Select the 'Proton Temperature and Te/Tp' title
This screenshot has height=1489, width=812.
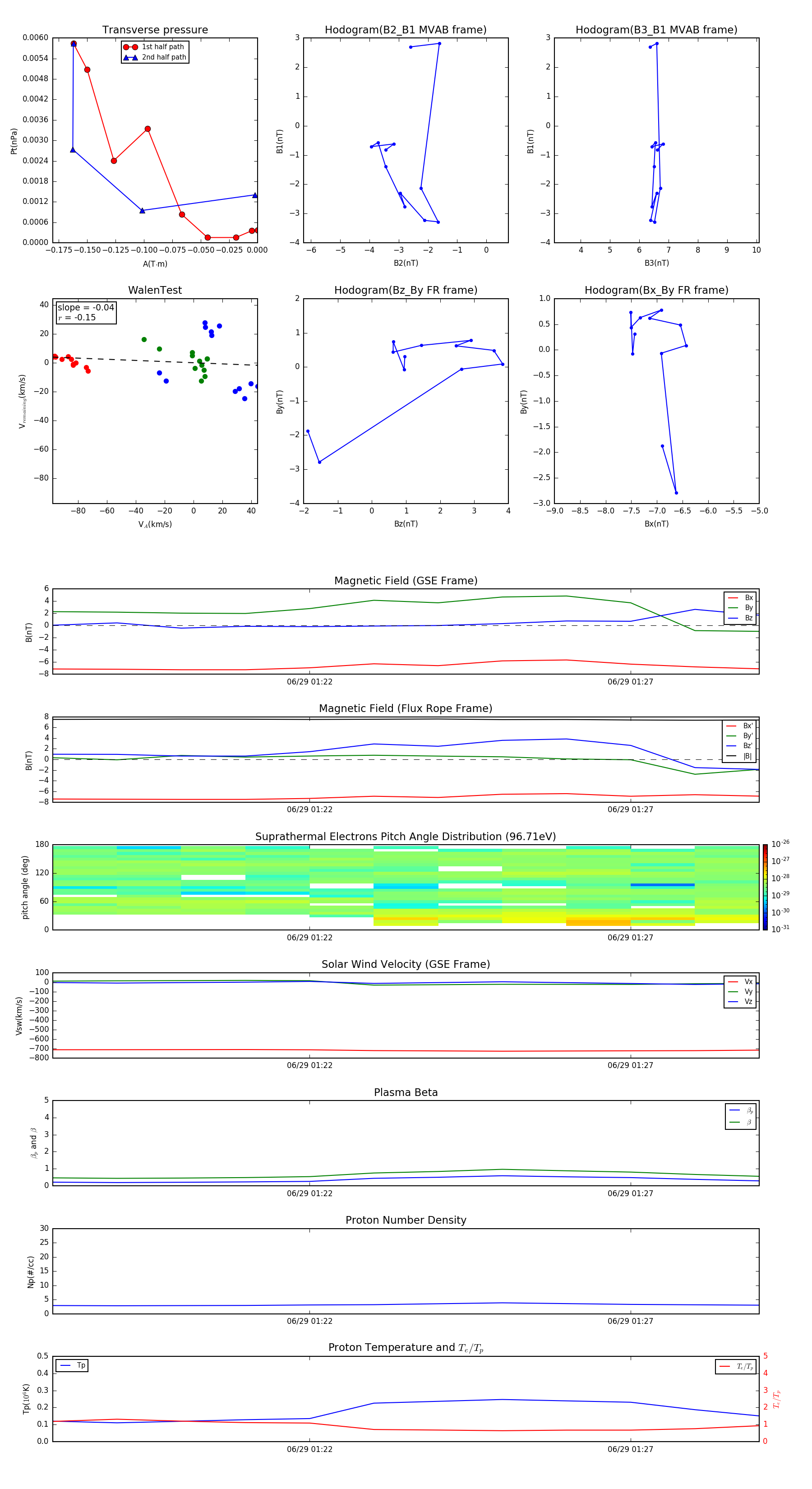pyautogui.click(x=406, y=1348)
